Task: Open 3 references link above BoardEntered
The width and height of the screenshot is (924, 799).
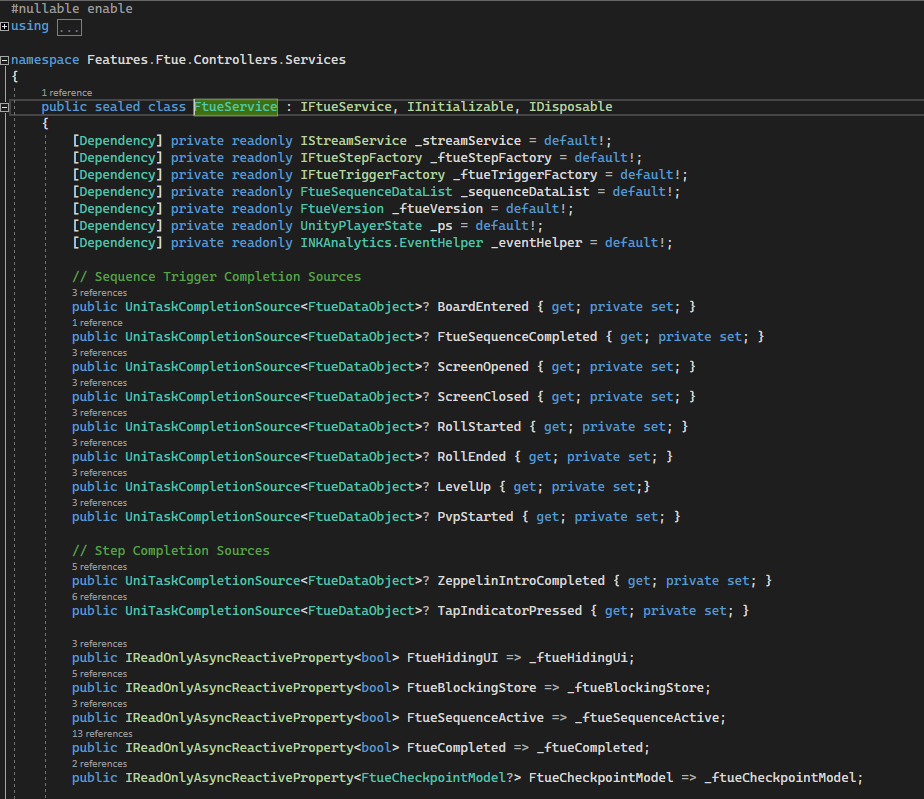Action: tap(100, 293)
